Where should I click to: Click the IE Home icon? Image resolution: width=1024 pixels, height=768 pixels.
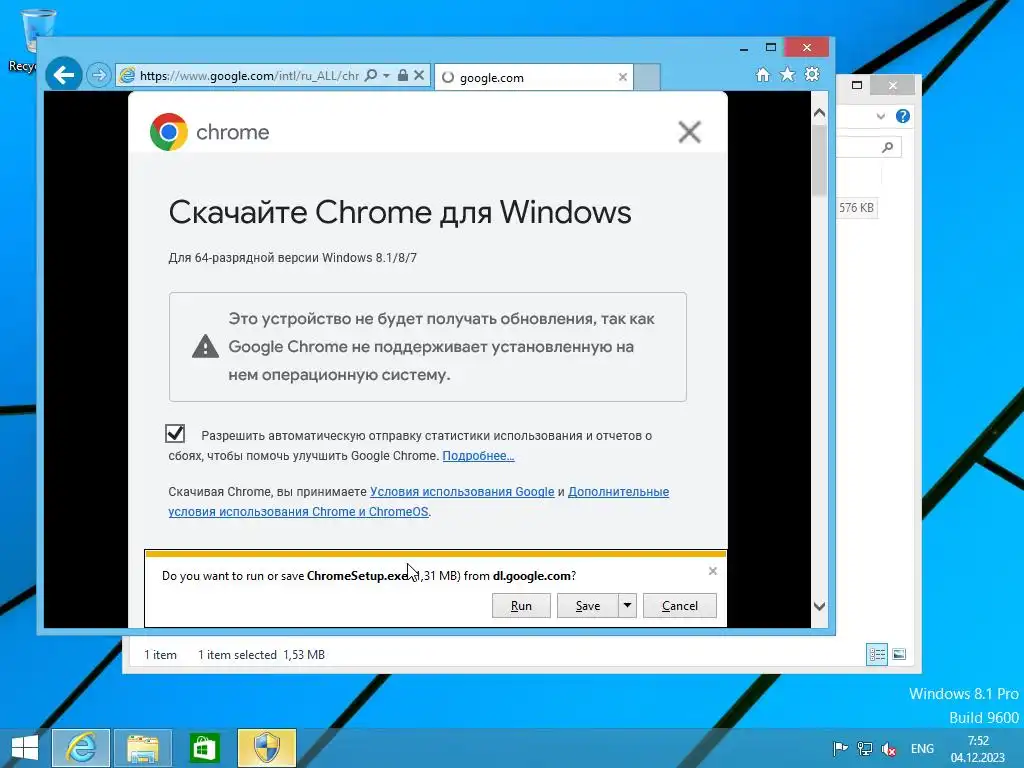tap(762, 74)
